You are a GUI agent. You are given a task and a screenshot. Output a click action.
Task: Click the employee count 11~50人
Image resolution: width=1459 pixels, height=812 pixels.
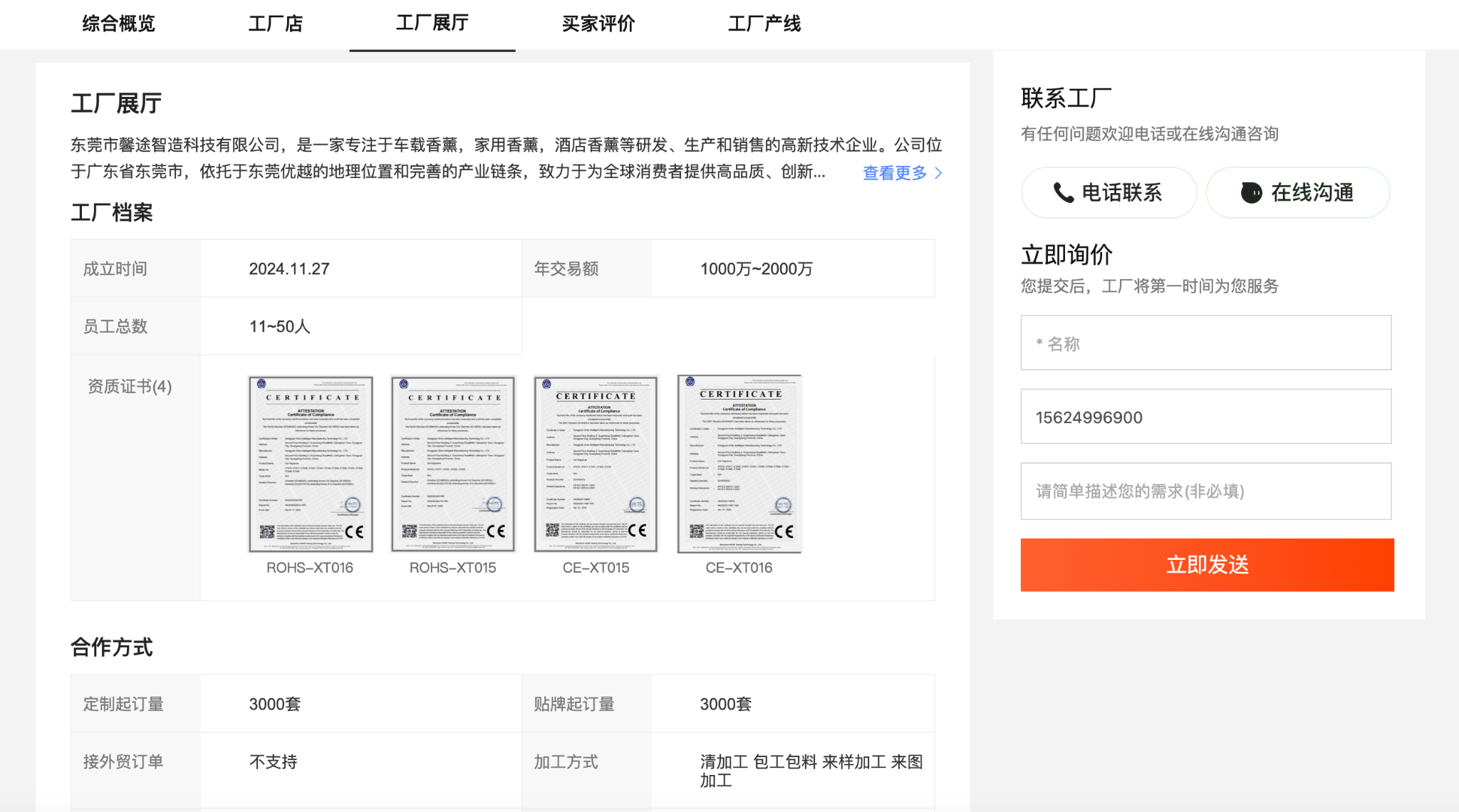(x=280, y=326)
